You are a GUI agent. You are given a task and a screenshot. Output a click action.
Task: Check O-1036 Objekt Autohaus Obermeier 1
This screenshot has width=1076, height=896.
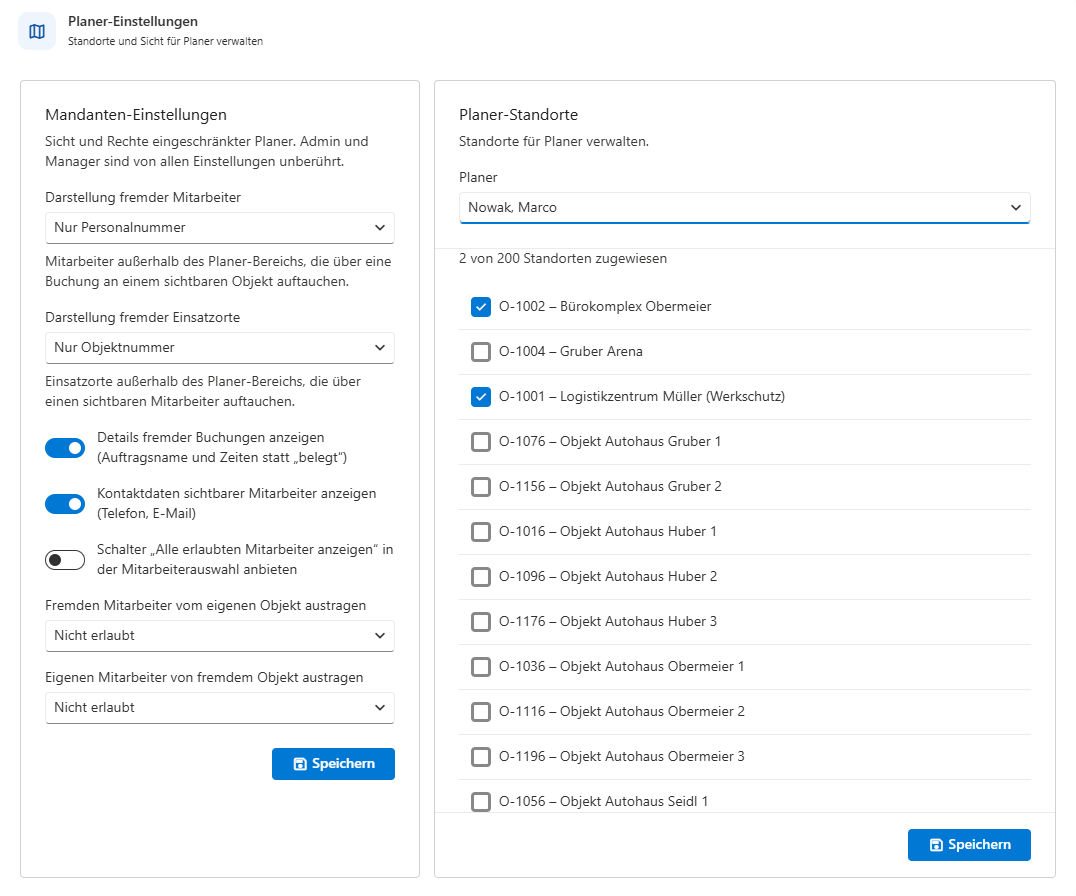click(481, 667)
